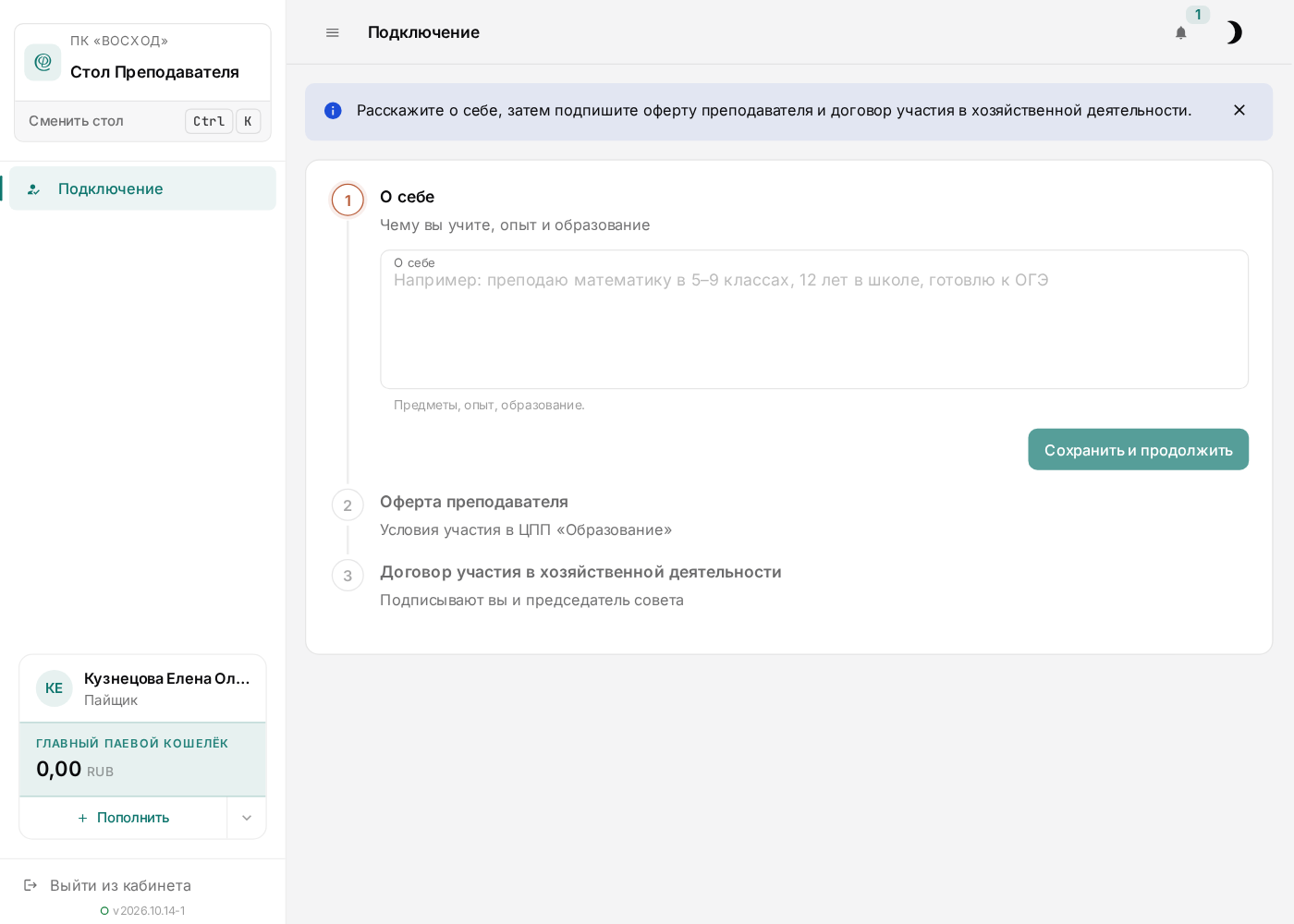Click user name Кузнецова Елена

pos(167,678)
